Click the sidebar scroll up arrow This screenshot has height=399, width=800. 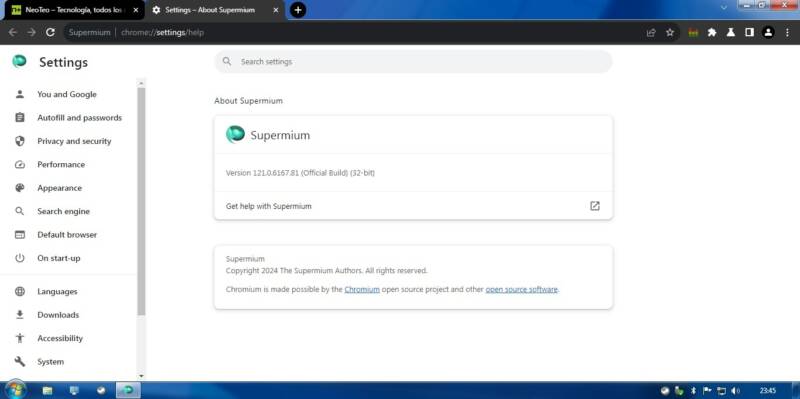tap(141, 83)
